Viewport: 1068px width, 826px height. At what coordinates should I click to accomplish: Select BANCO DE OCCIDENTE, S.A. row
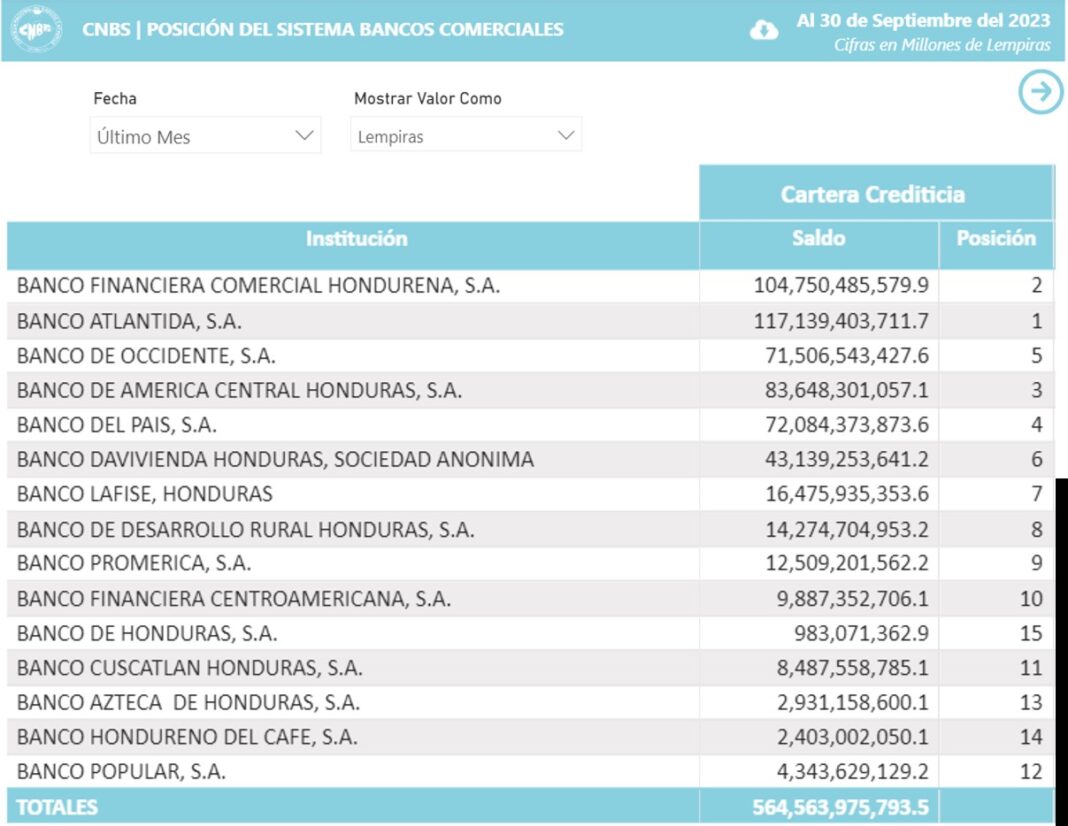pos(146,355)
